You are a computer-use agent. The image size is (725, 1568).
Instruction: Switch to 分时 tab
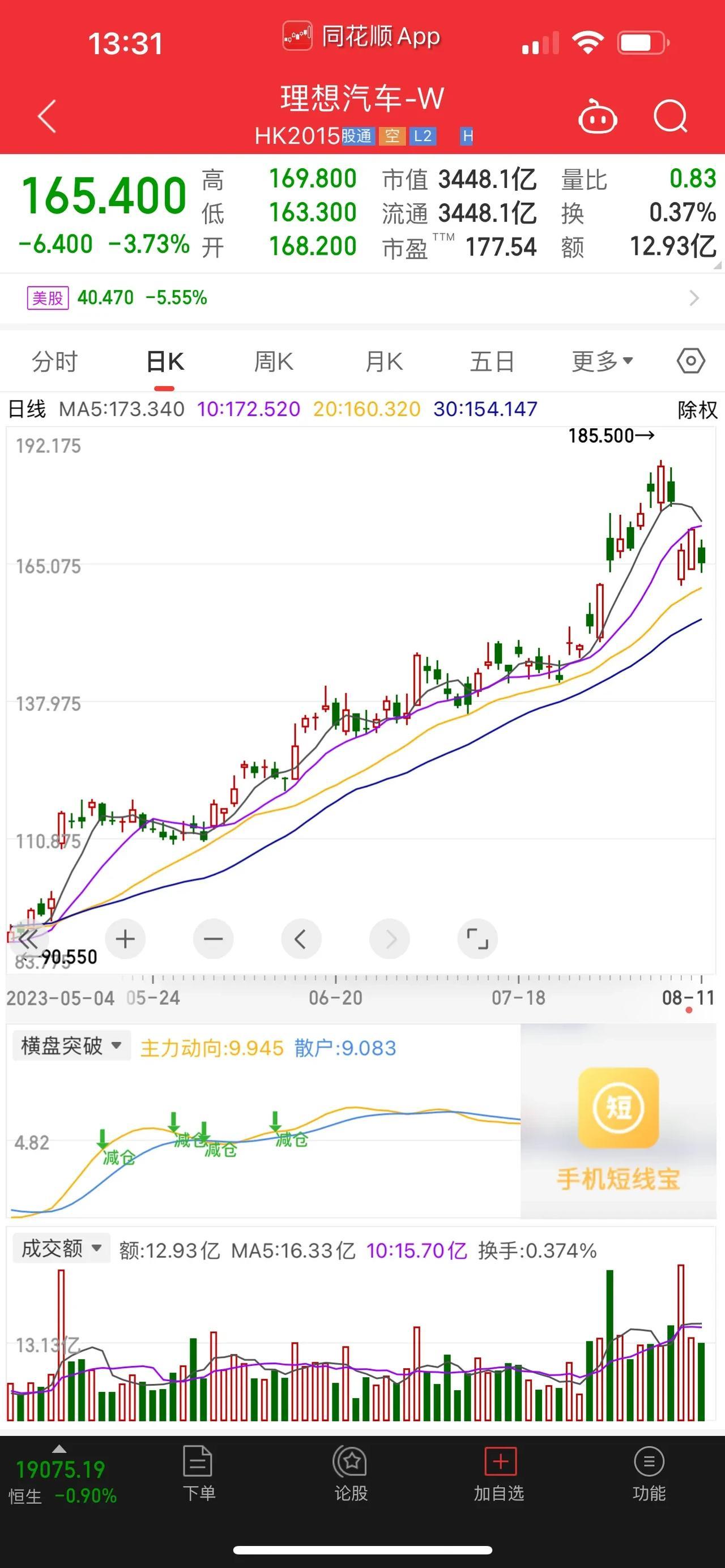(55, 362)
